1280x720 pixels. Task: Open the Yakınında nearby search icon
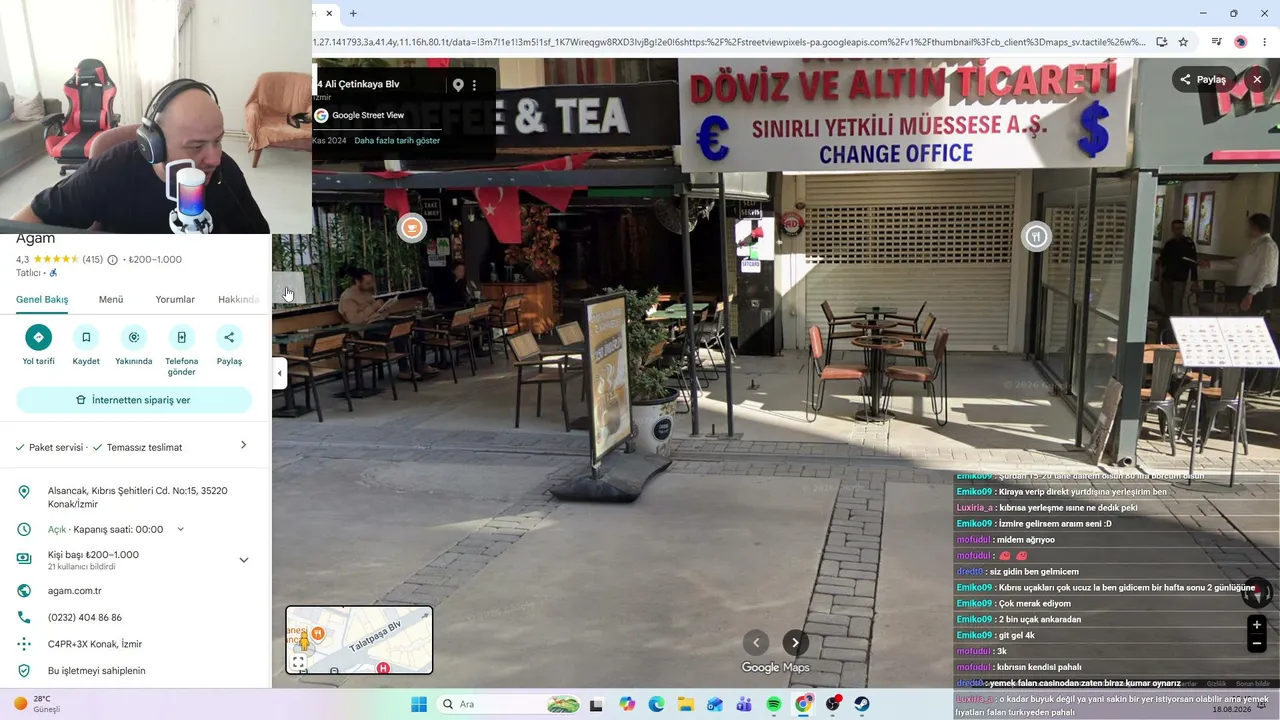tap(134, 337)
